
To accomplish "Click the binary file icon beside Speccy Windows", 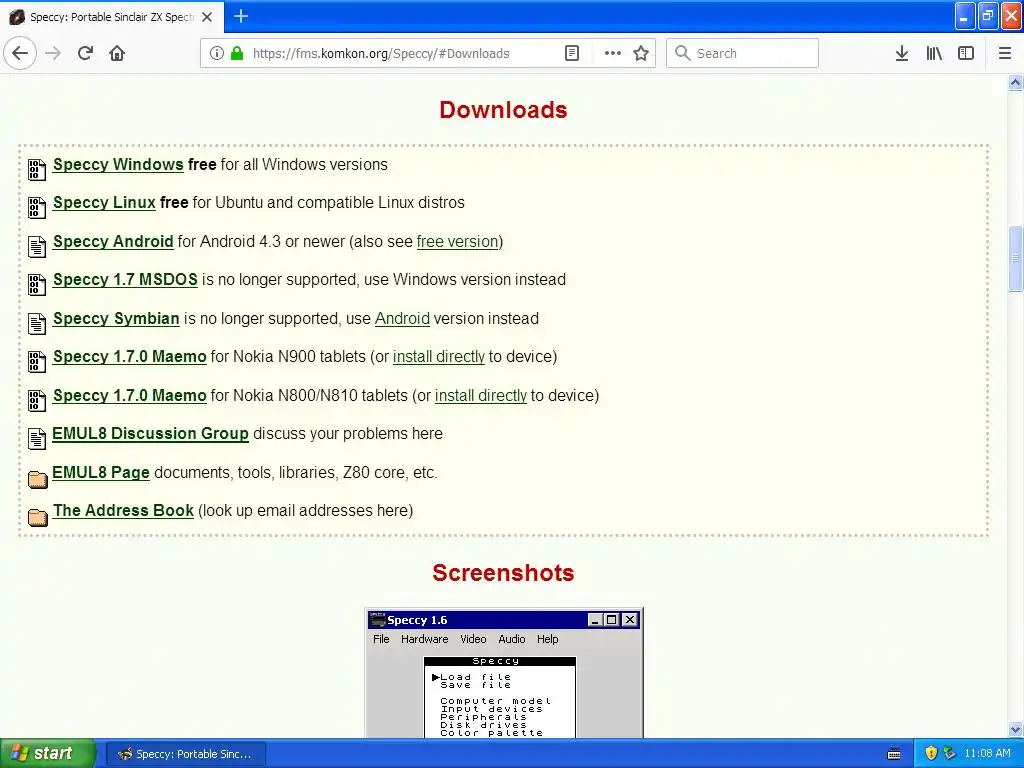I will [x=37, y=169].
